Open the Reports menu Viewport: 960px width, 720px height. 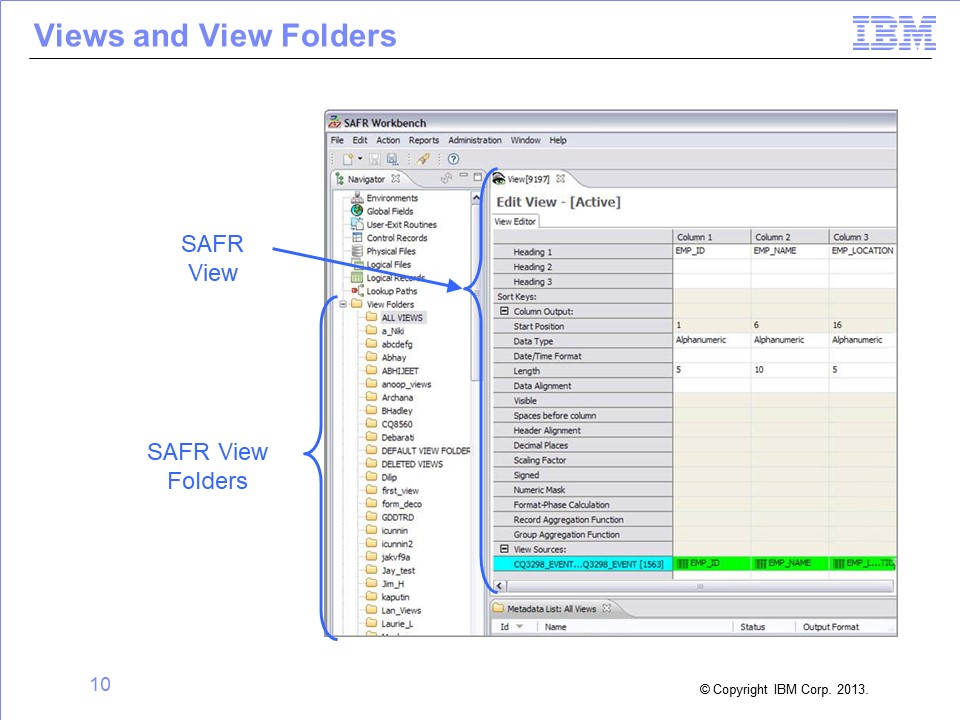pos(424,140)
